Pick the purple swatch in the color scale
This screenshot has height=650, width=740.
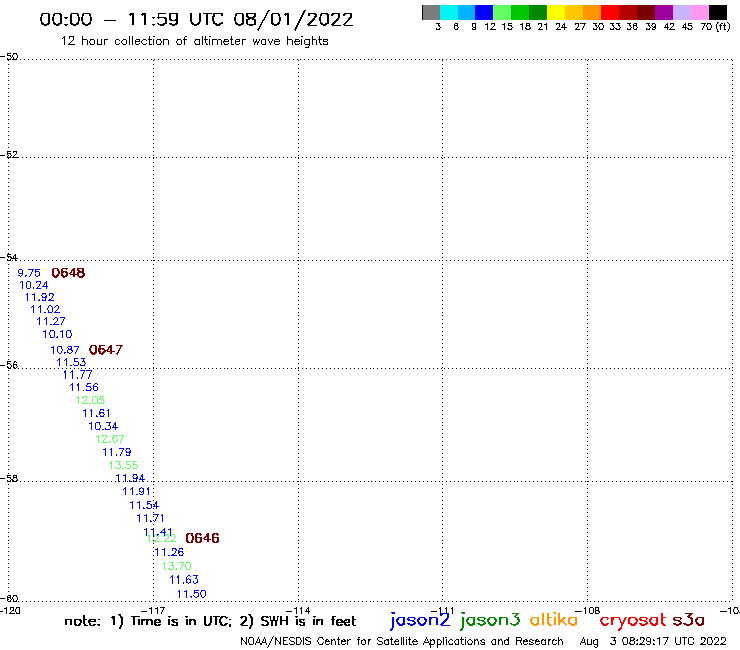(x=664, y=13)
